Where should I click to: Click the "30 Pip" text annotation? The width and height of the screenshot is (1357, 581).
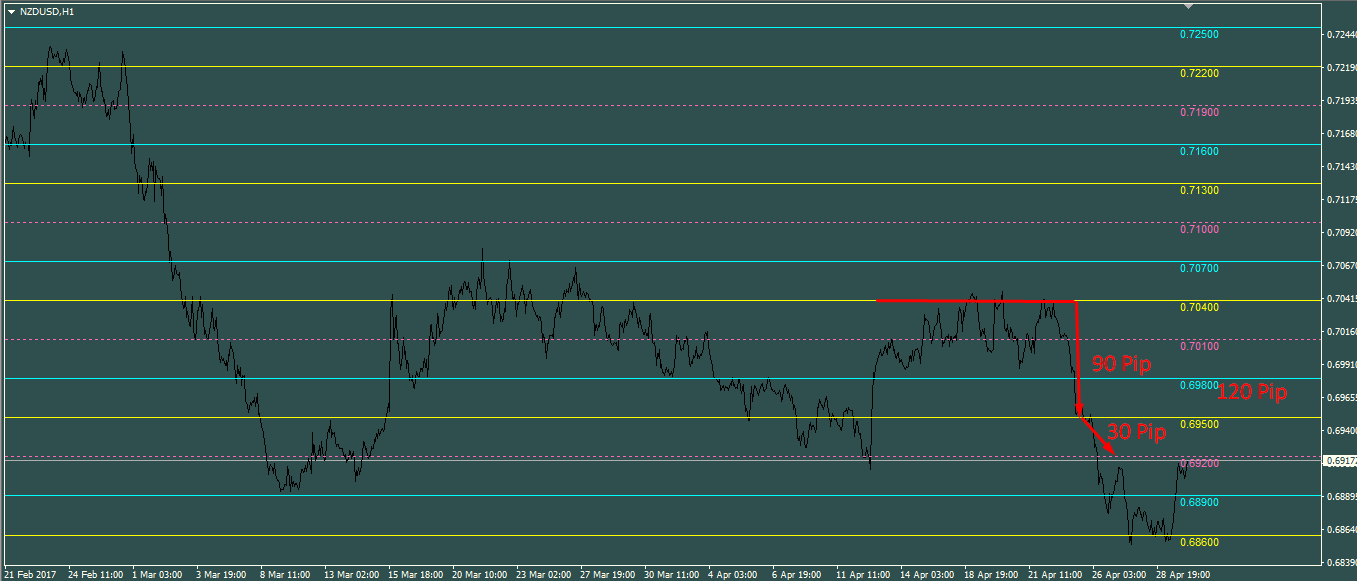(x=1137, y=432)
